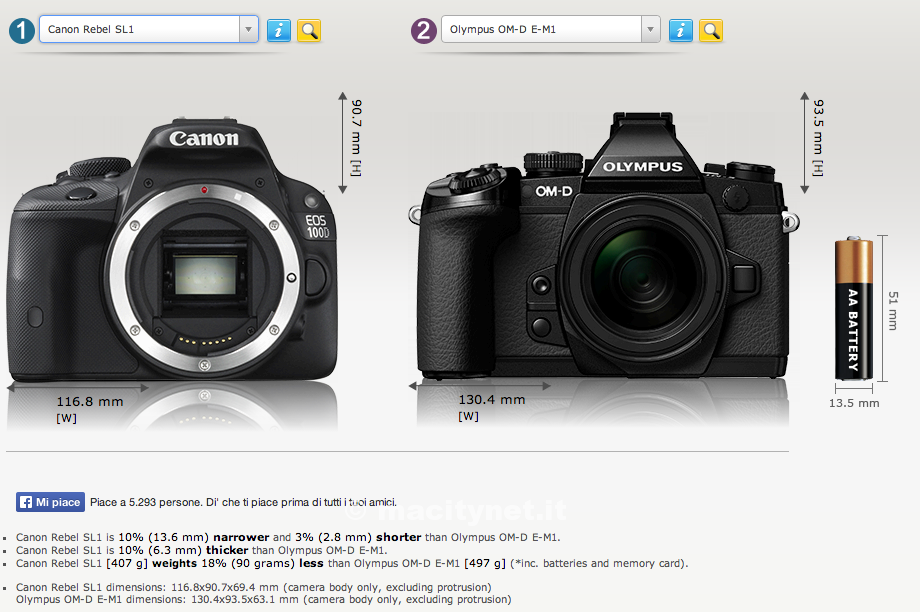Click the 93.5 mm height label
The image size is (920, 612).
[x=818, y=138]
